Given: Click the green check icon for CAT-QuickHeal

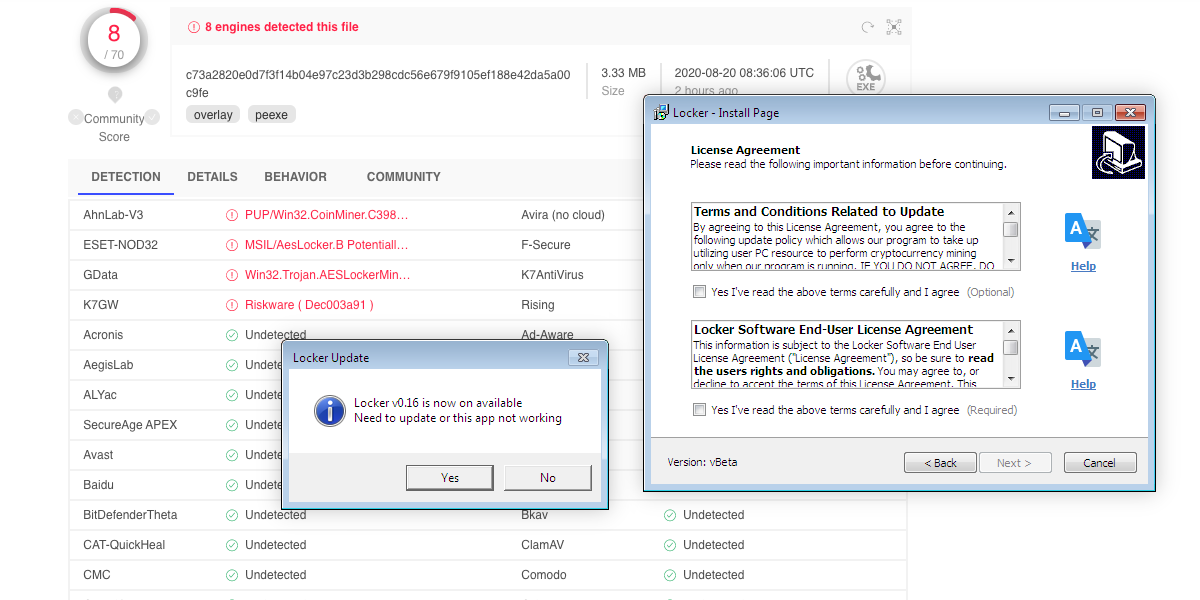Looking at the screenshot, I should coord(232,545).
